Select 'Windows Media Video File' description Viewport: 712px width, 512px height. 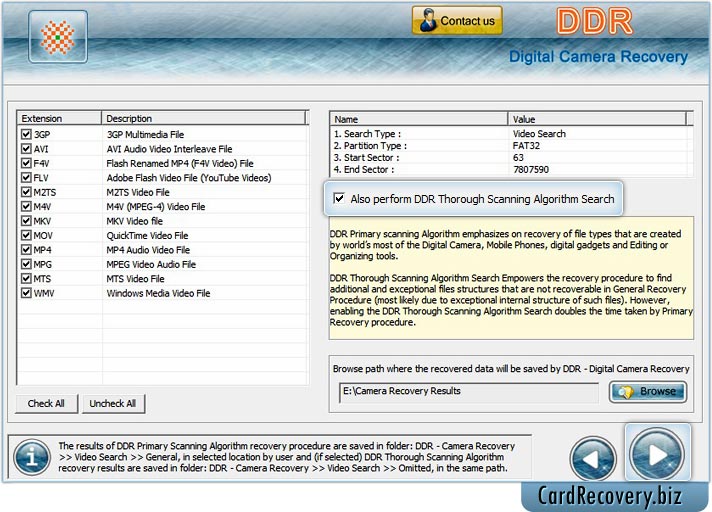158,293
